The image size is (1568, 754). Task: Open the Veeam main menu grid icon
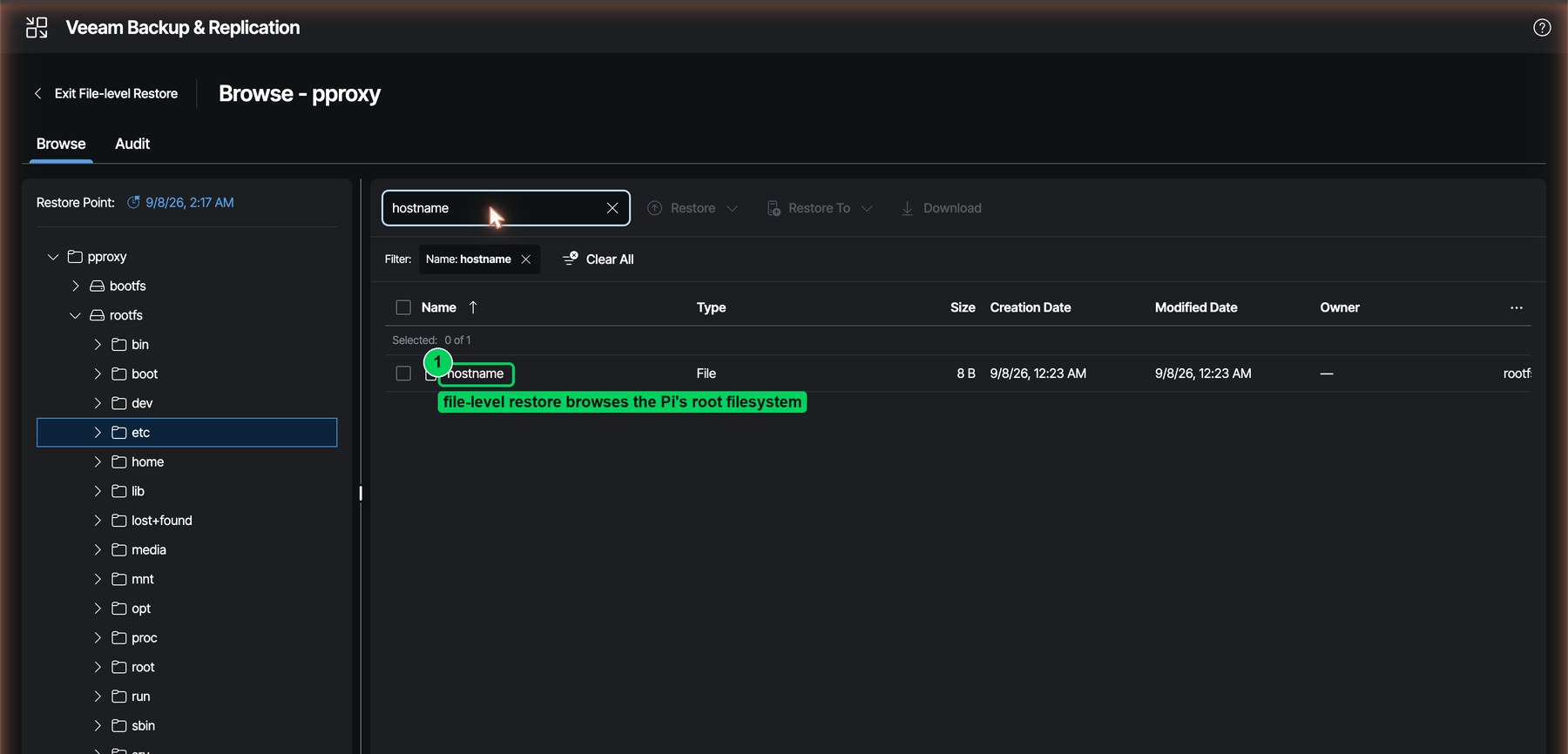[x=37, y=28]
